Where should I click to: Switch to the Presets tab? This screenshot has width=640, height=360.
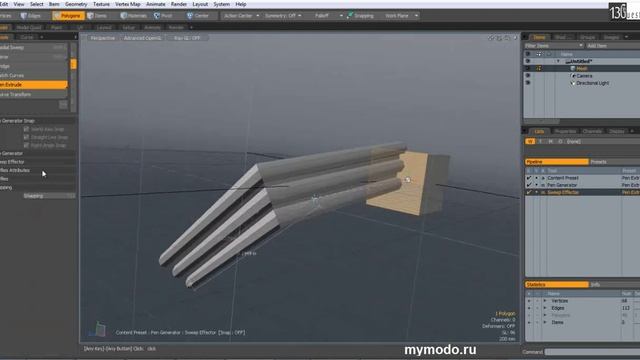614,162
